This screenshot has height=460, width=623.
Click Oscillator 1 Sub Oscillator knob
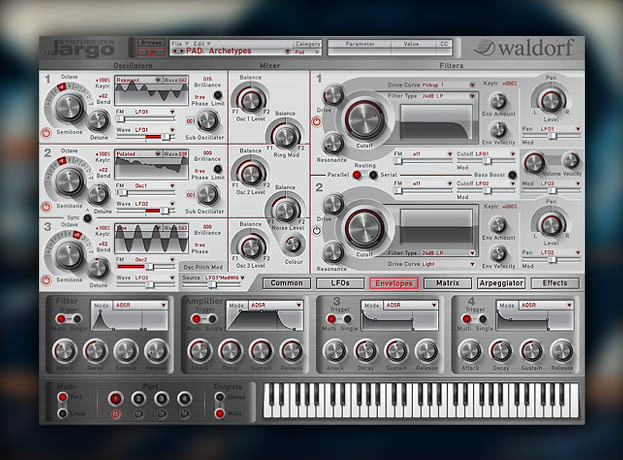(207, 121)
